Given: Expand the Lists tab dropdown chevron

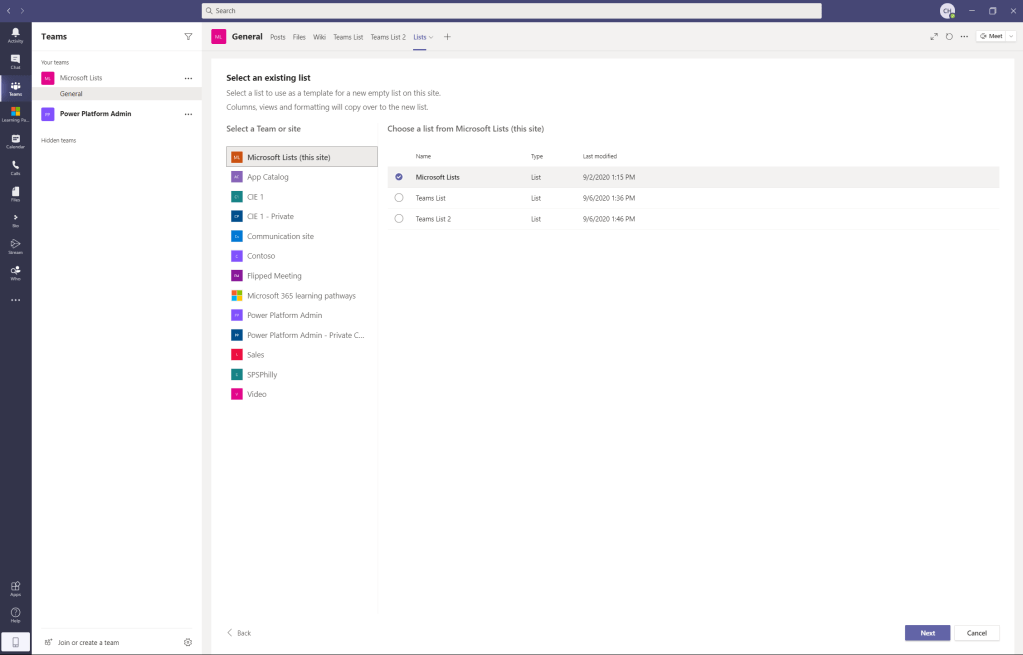Looking at the screenshot, I should click(x=431, y=37).
